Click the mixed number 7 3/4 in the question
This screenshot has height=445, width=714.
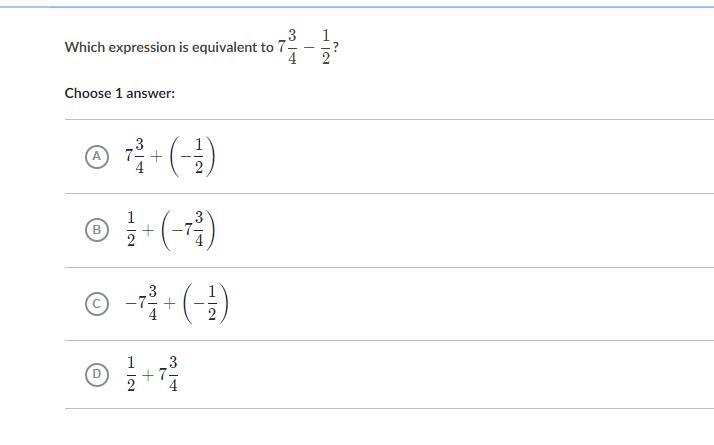(x=288, y=47)
